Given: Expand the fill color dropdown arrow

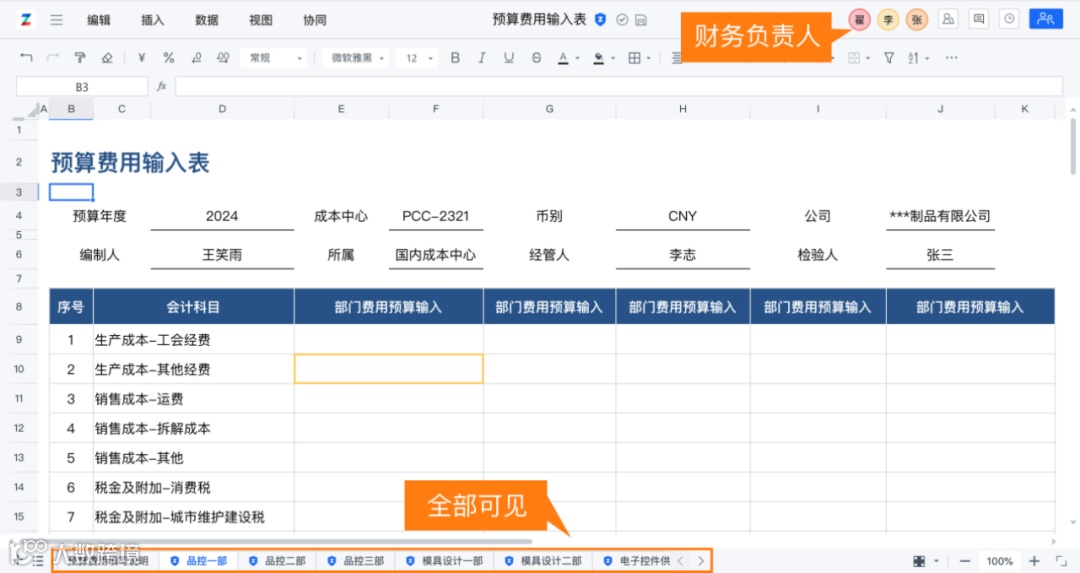Looking at the screenshot, I should [x=612, y=59].
